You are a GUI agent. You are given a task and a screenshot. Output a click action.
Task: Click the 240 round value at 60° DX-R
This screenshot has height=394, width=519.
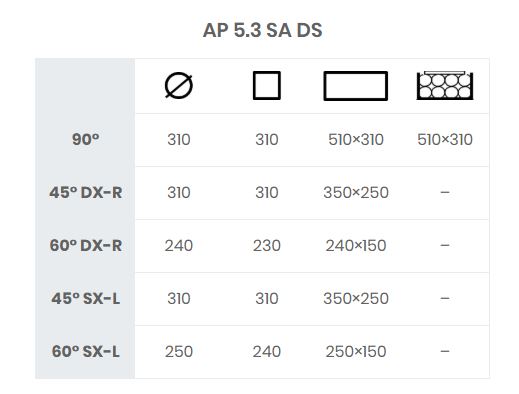tap(179, 245)
